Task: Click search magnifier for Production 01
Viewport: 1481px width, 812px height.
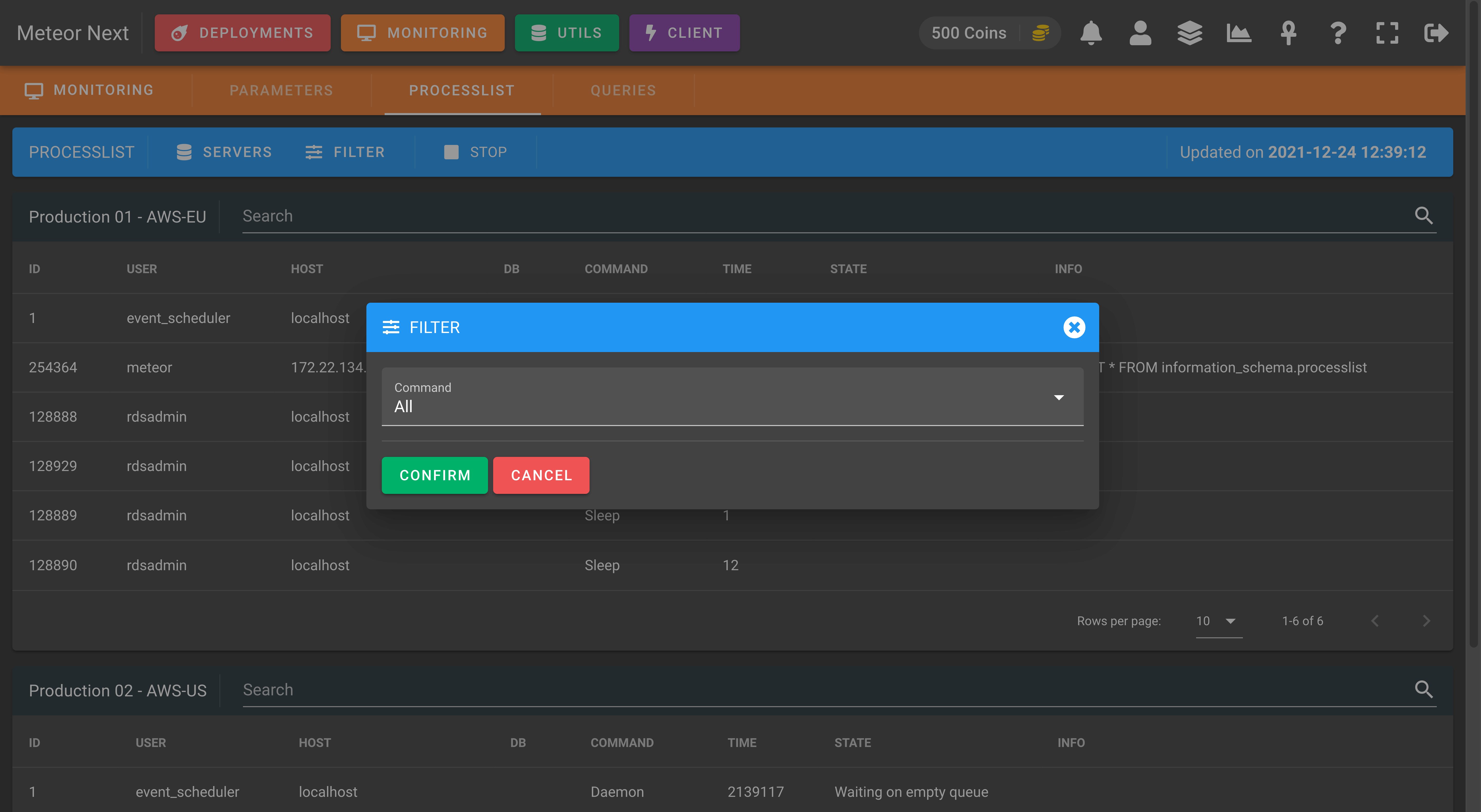Action: click(x=1423, y=216)
